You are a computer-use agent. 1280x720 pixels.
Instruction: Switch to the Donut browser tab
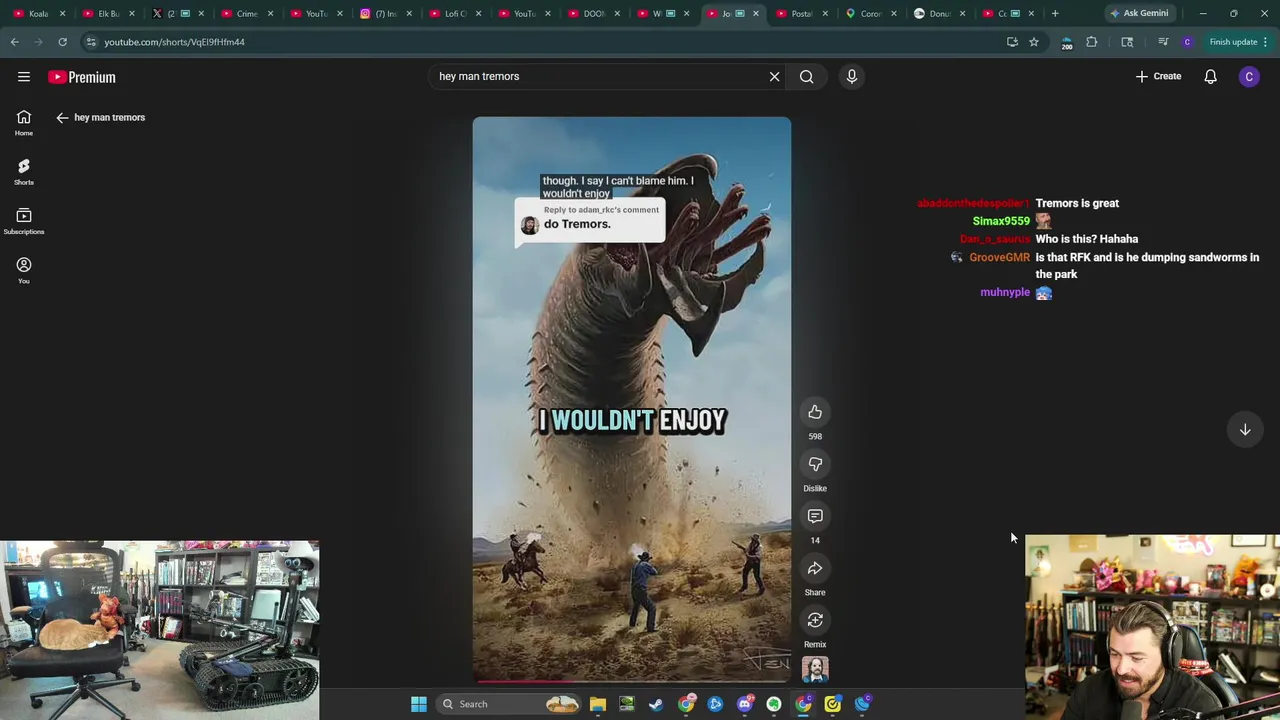point(939,13)
